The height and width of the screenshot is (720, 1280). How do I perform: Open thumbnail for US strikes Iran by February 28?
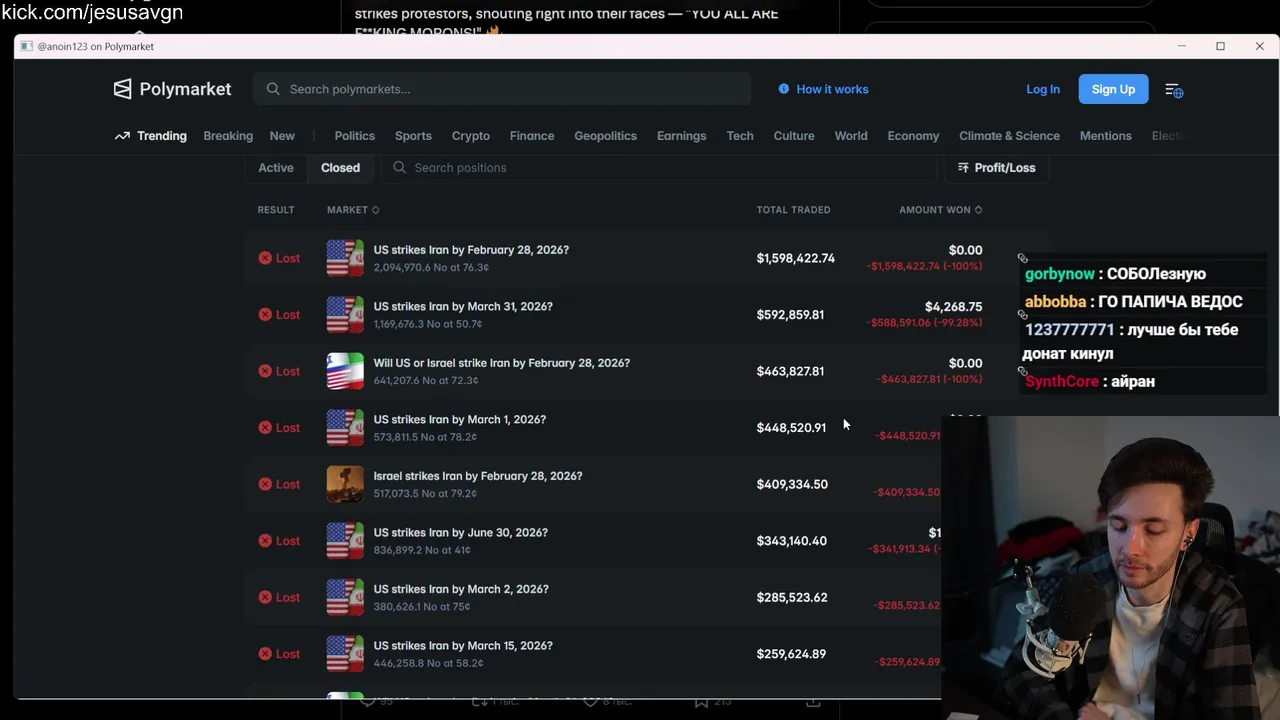[345, 258]
